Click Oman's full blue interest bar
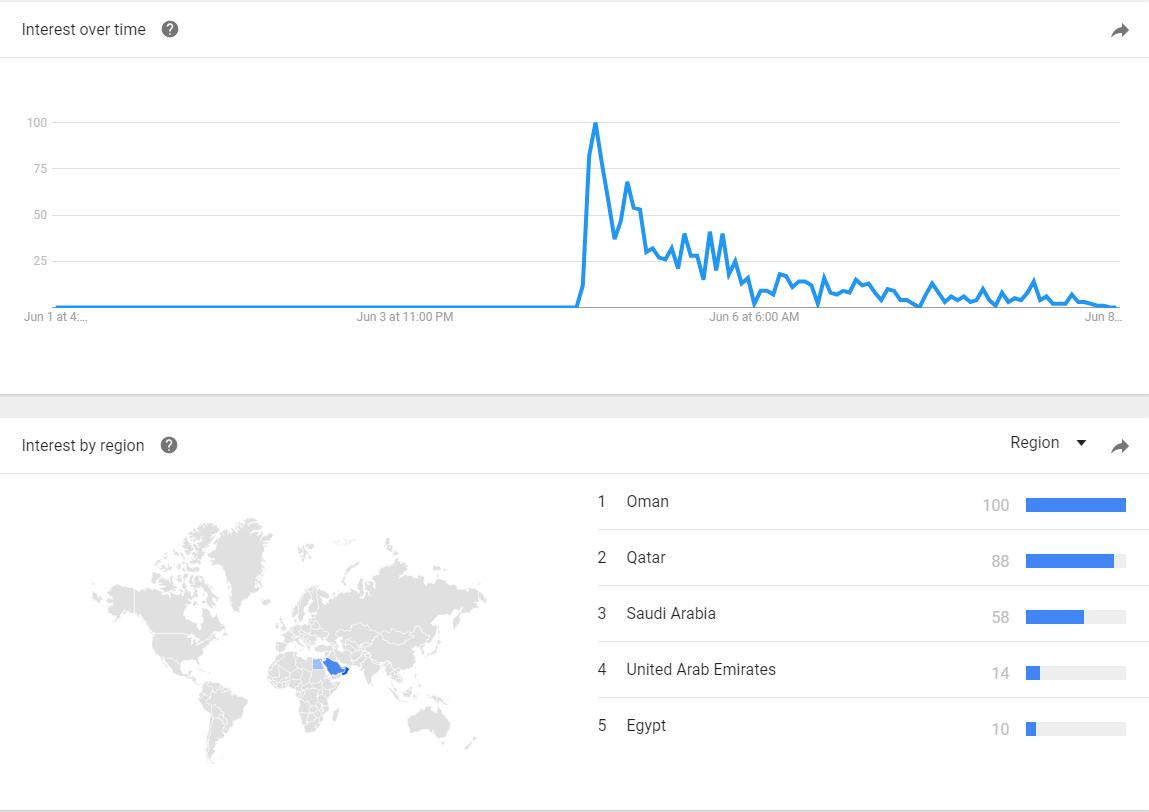 [x=1075, y=505]
